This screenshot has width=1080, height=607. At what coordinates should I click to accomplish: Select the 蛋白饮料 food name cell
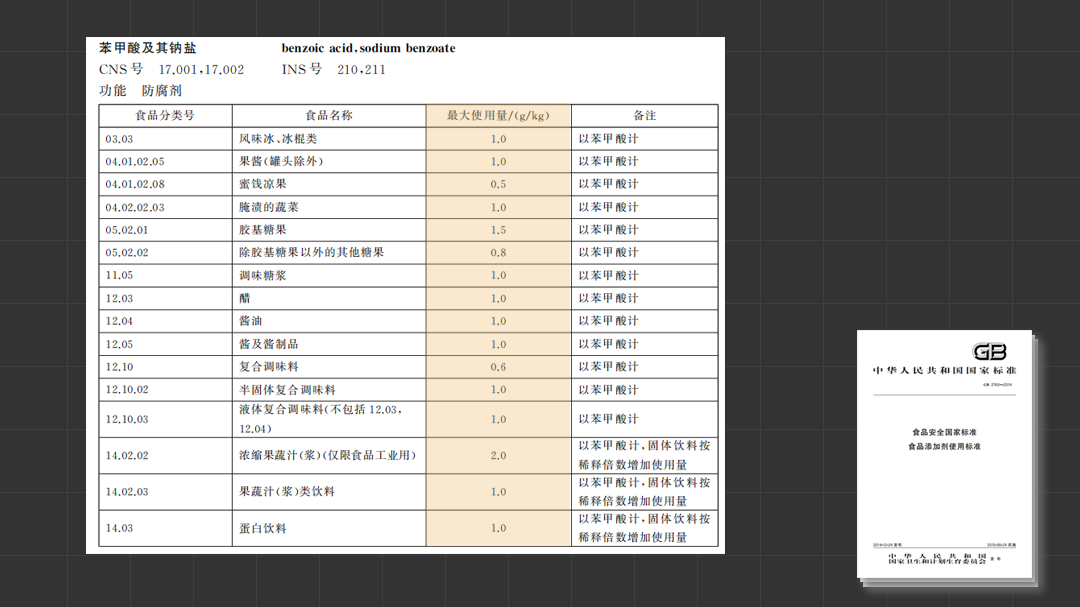click(329, 528)
